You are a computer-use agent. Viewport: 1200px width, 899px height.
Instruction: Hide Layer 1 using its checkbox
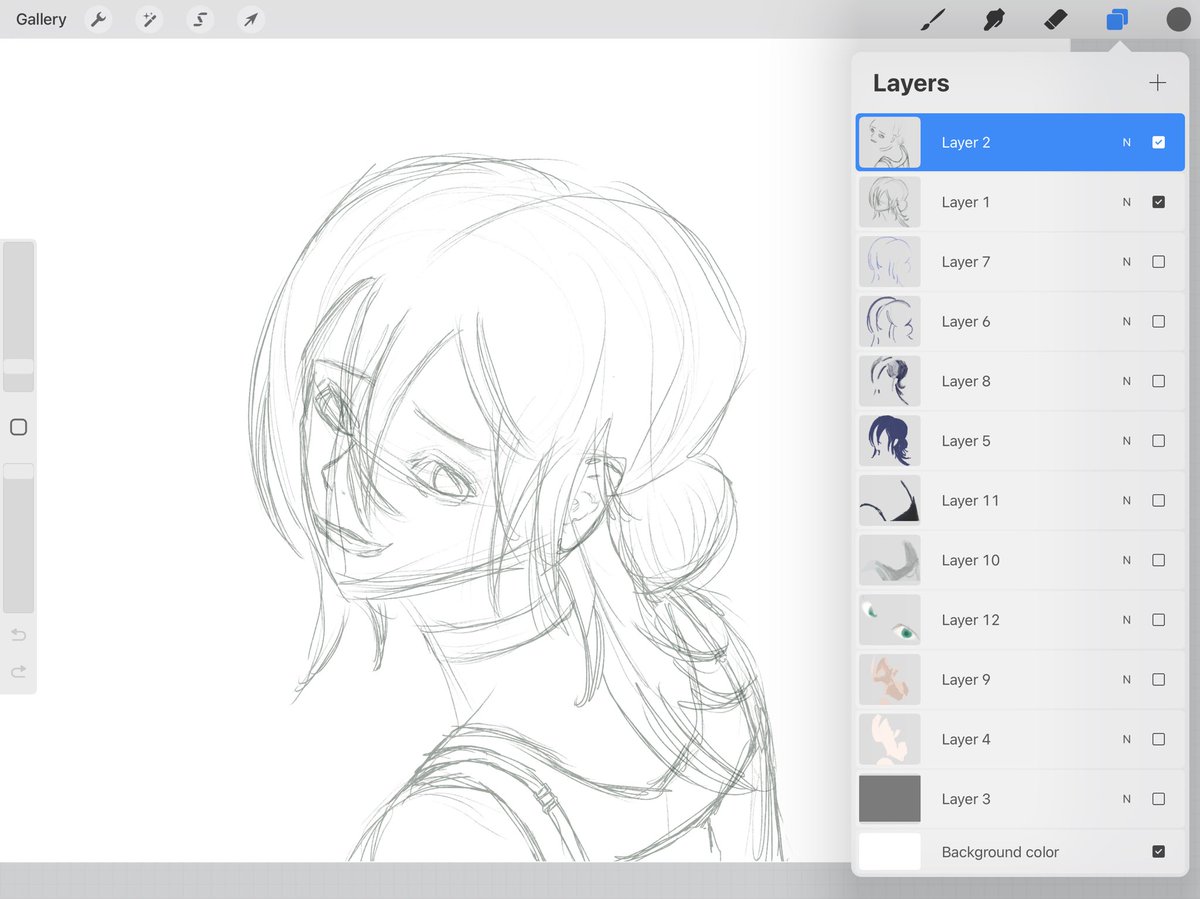(1159, 202)
